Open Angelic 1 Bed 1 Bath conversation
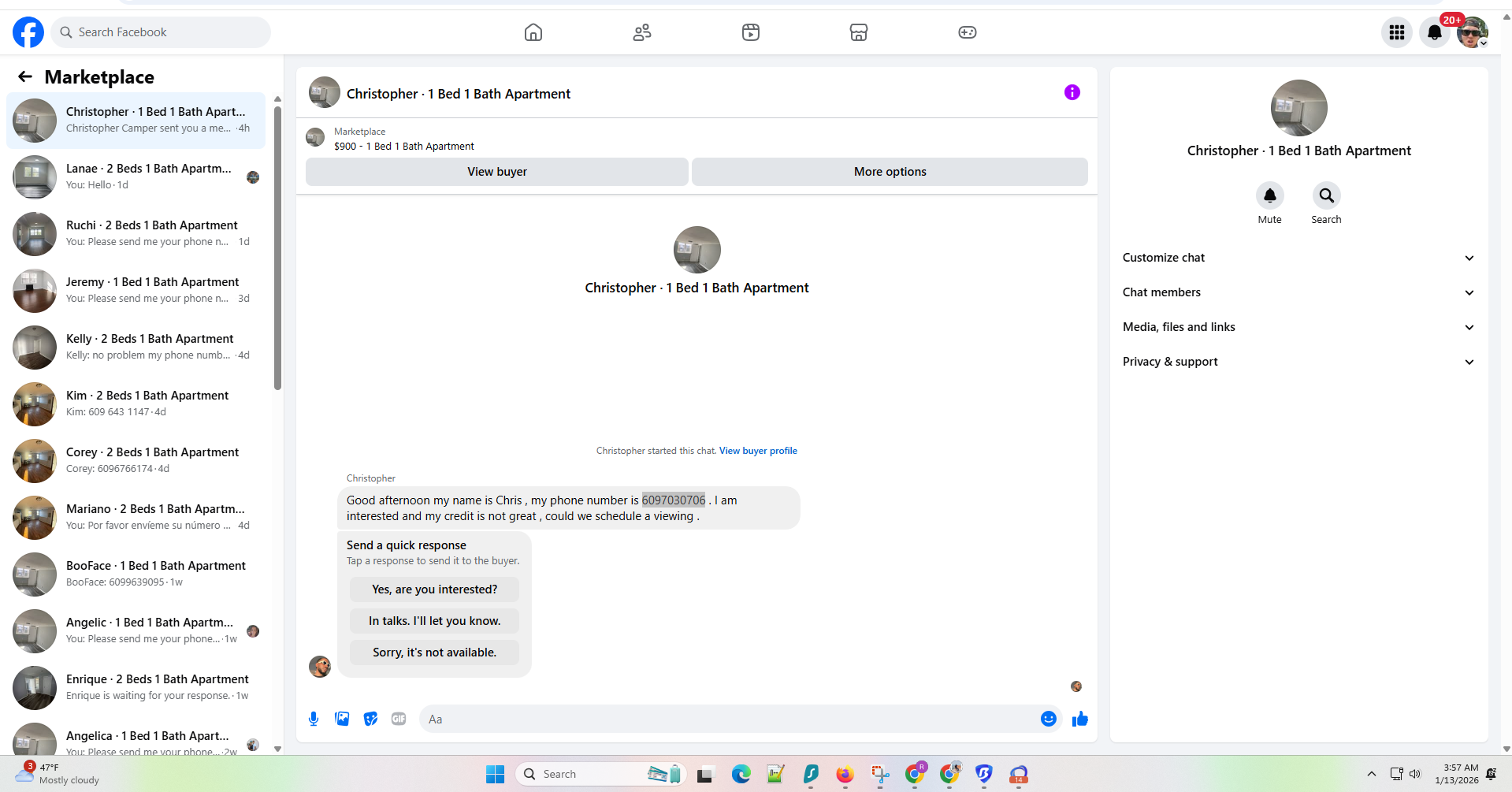Image resolution: width=1512 pixels, height=792 pixels. [136, 630]
